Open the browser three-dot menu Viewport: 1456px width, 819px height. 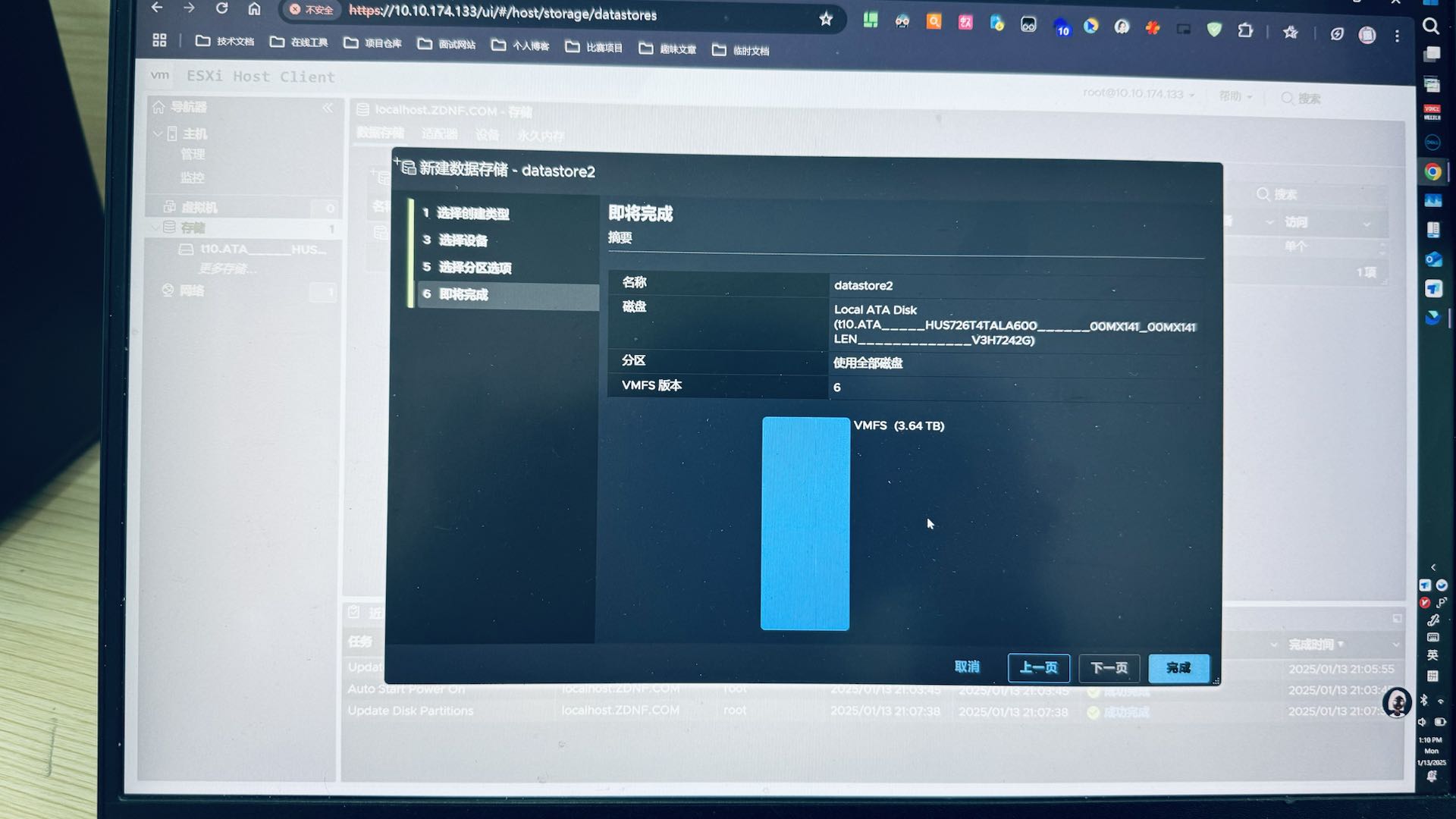(x=1397, y=36)
